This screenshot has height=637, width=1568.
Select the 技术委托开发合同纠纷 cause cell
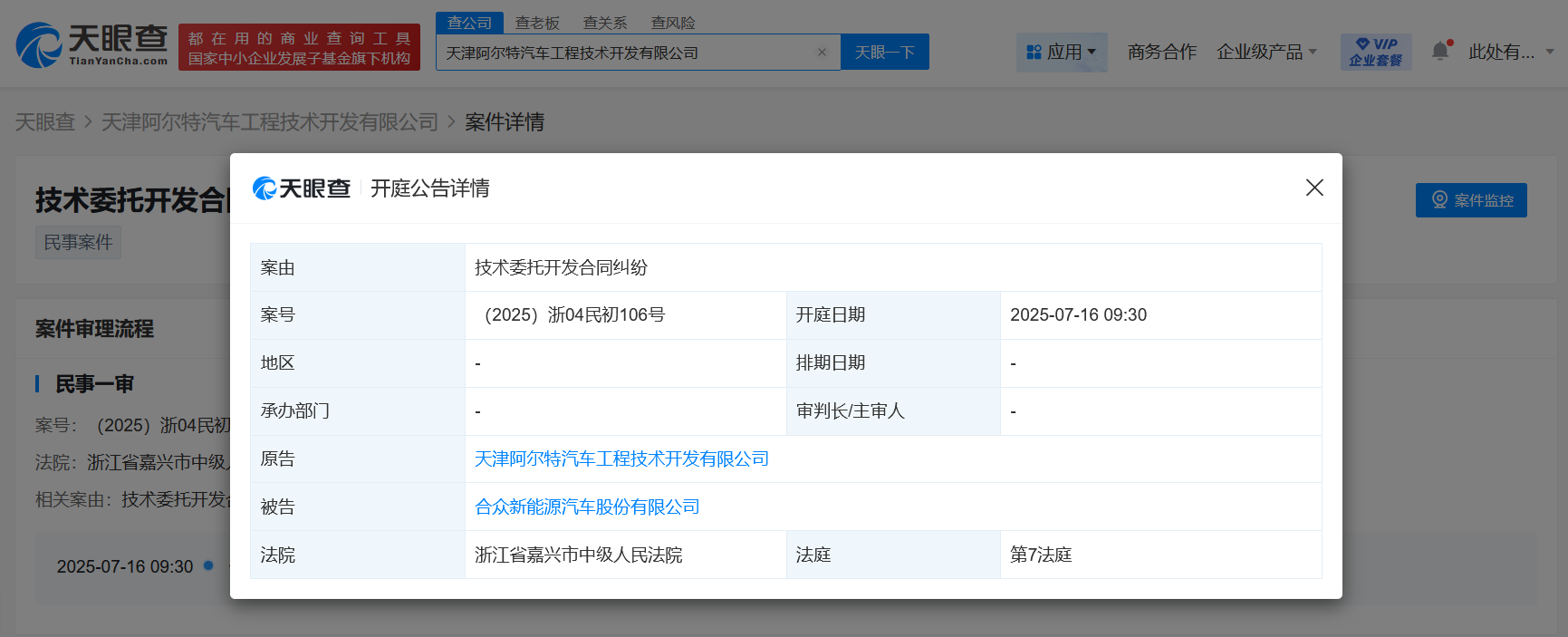(893, 267)
